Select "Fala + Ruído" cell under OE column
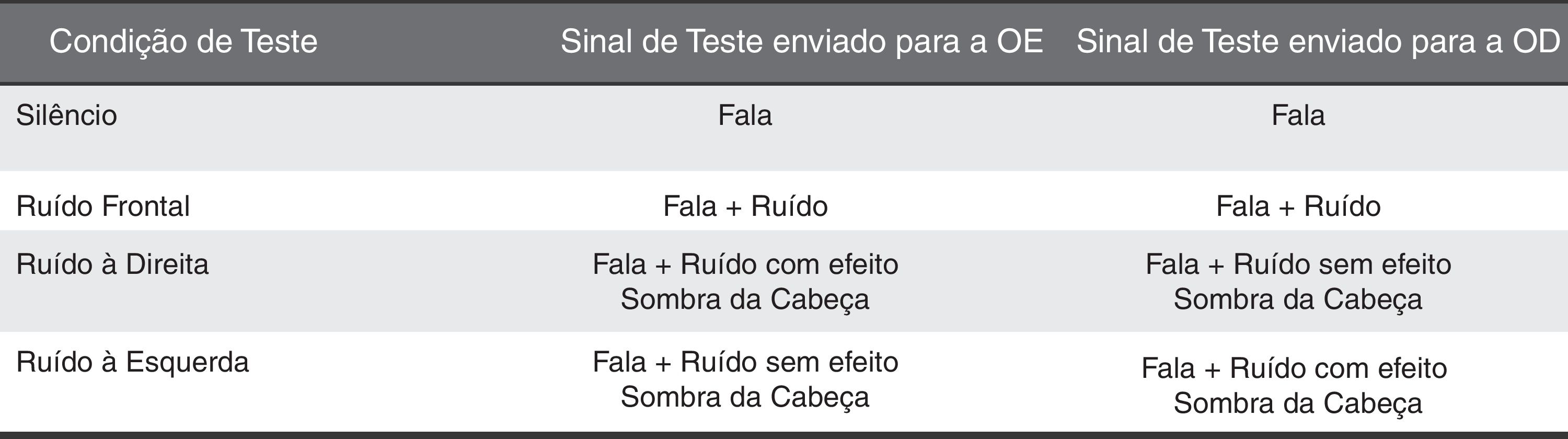 coord(745,206)
